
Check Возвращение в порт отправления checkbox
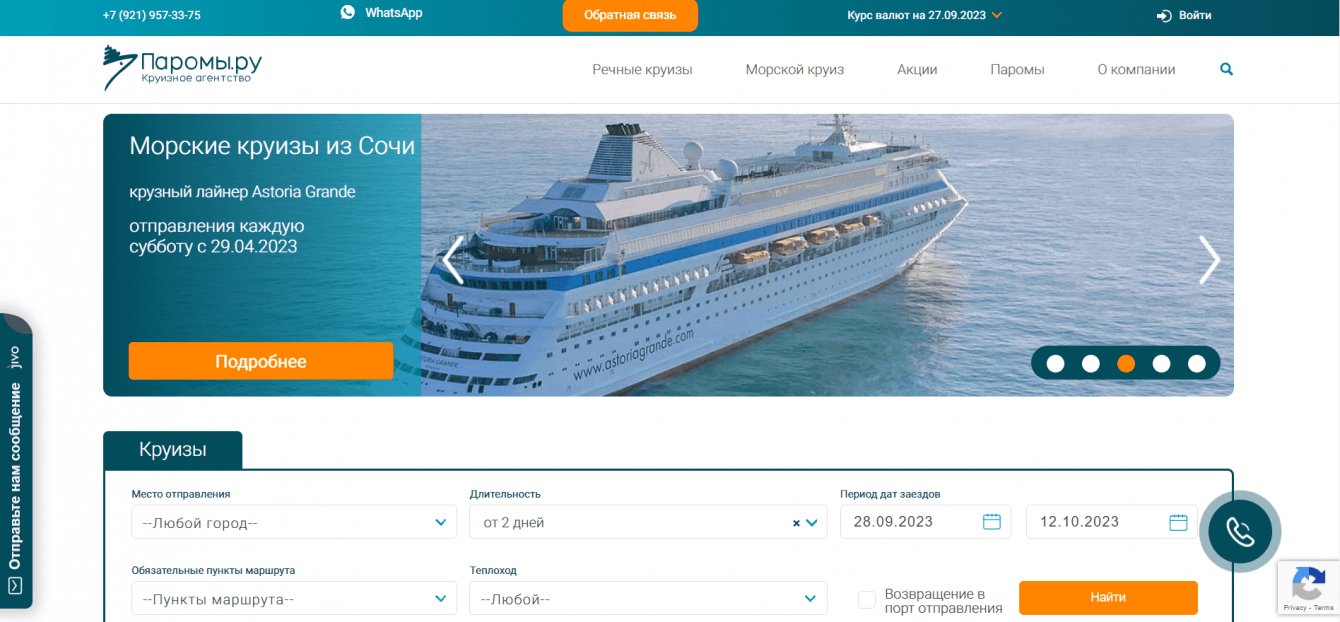pos(867,600)
